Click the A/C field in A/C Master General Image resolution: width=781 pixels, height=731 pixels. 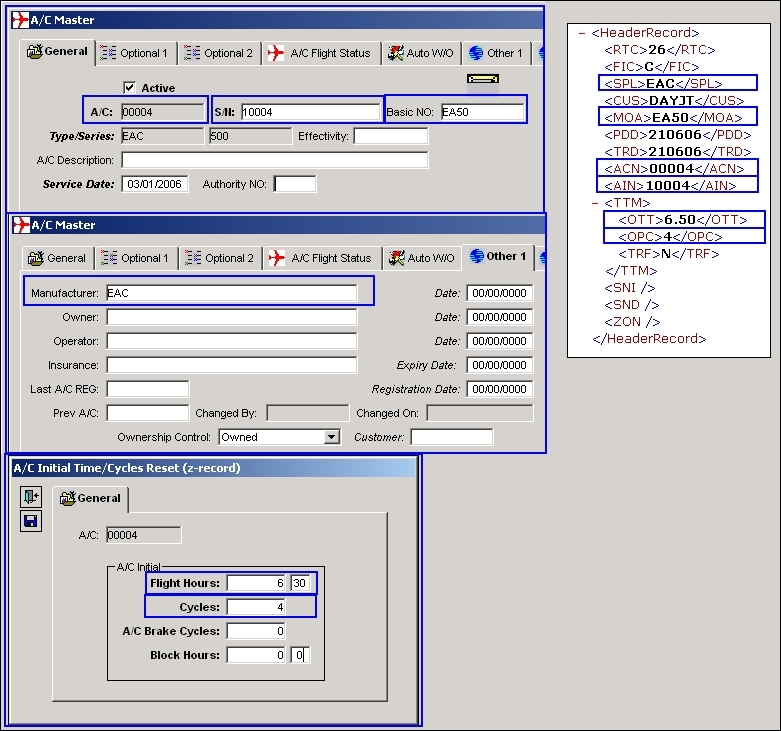[x=162, y=112]
